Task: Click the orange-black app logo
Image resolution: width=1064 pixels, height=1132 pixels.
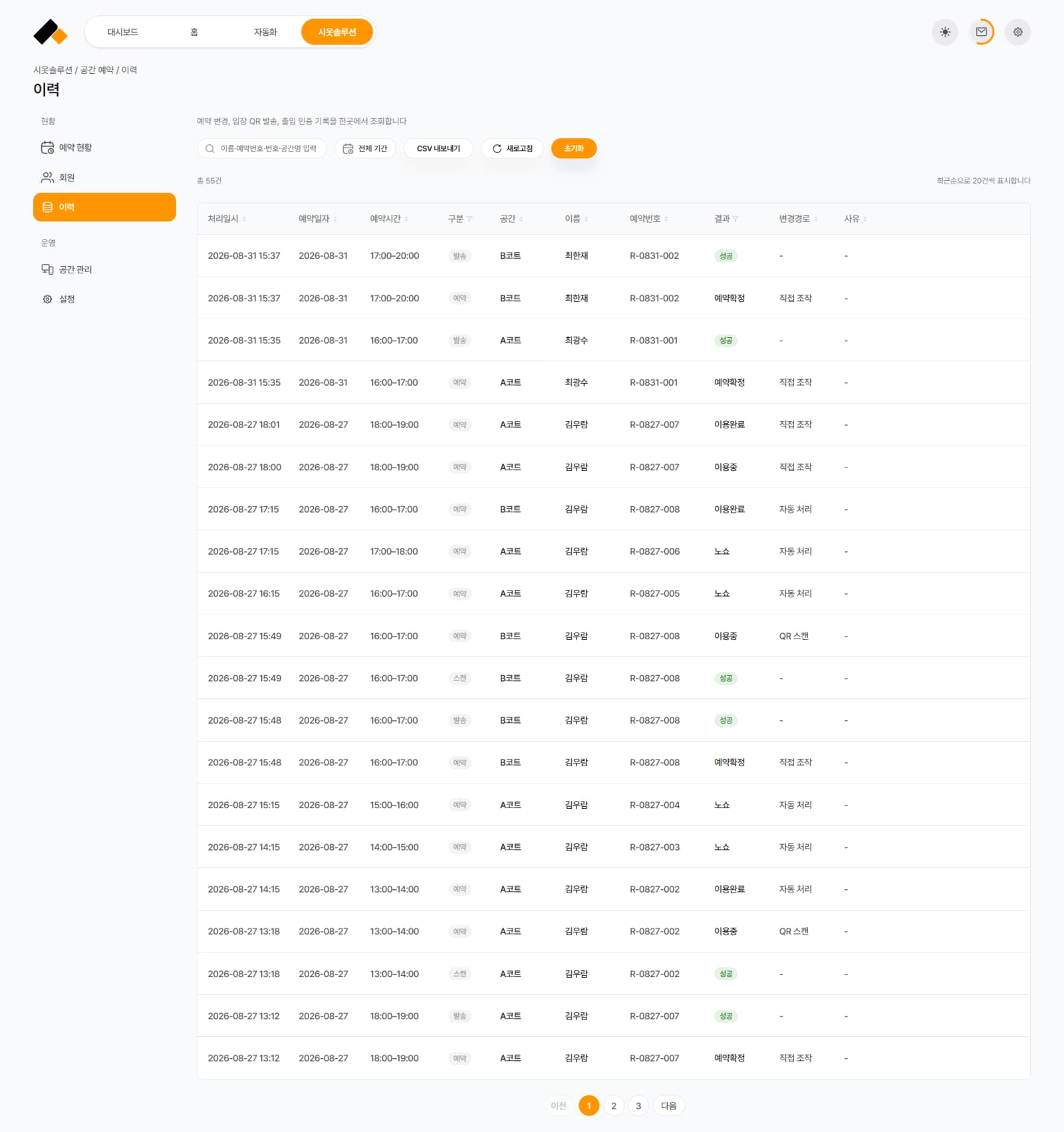Action: pos(50,32)
